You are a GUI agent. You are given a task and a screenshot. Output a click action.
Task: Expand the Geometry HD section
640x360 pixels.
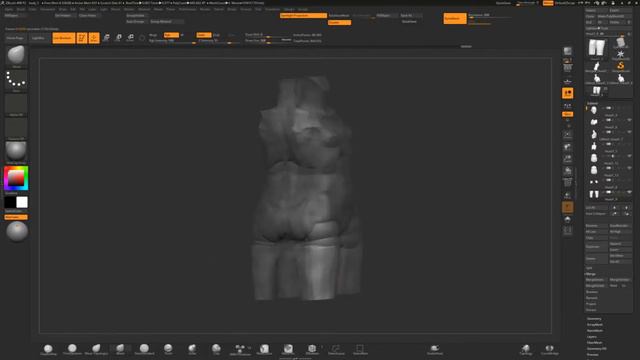click(596, 349)
